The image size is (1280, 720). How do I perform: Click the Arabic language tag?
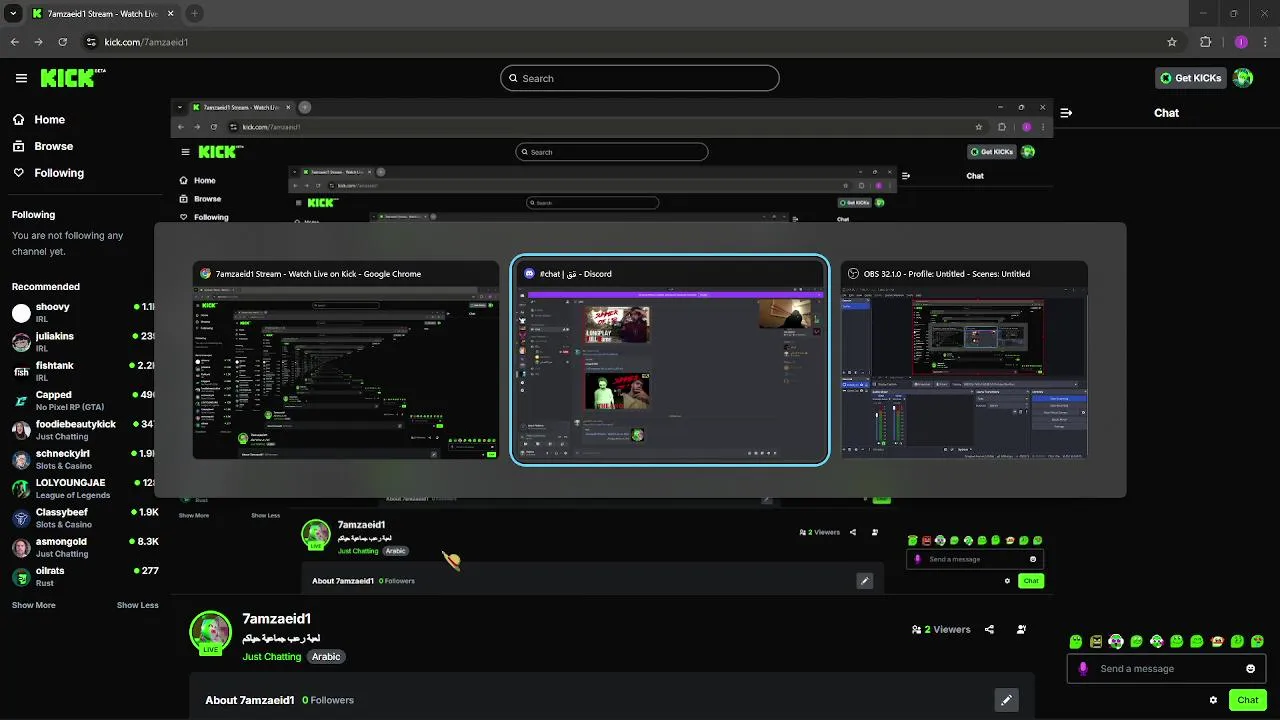coord(326,657)
